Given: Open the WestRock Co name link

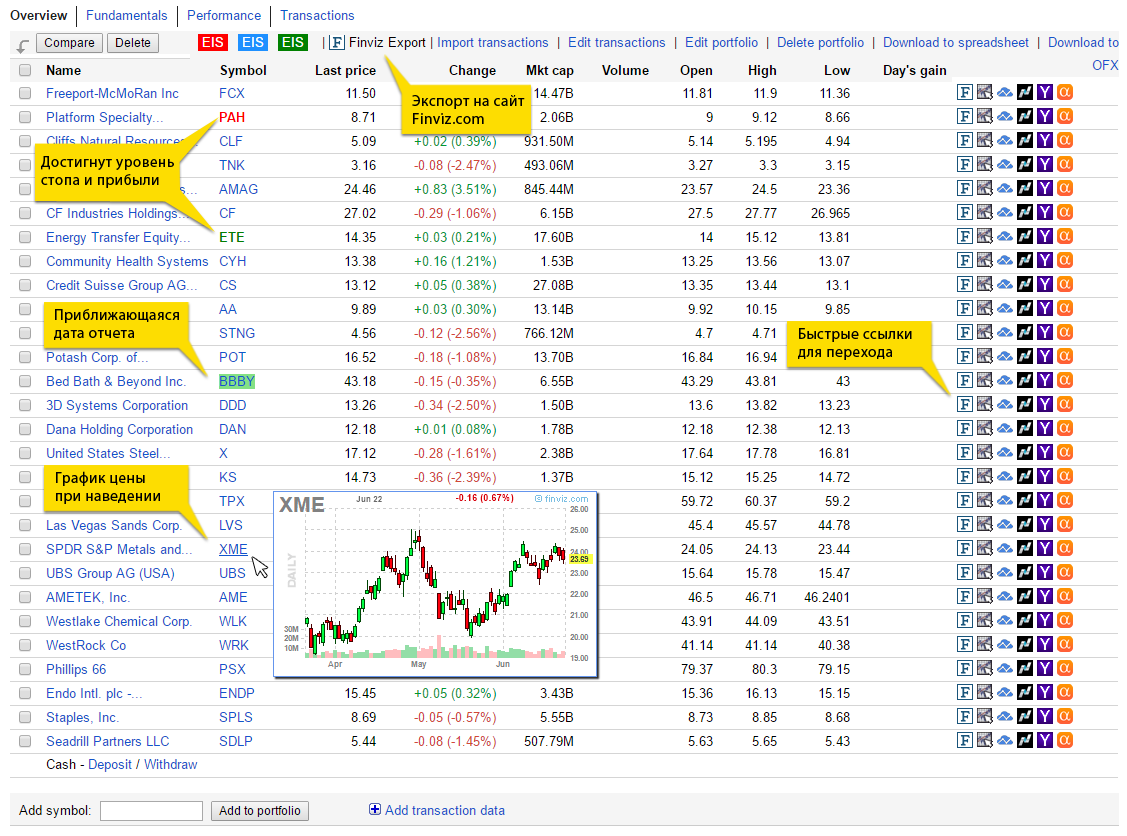Looking at the screenshot, I should click(x=86, y=646).
